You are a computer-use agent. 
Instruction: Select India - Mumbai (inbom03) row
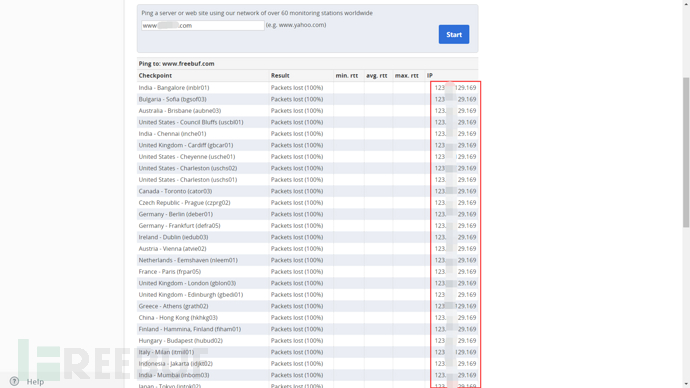pyautogui.click(x=307, y=375)
